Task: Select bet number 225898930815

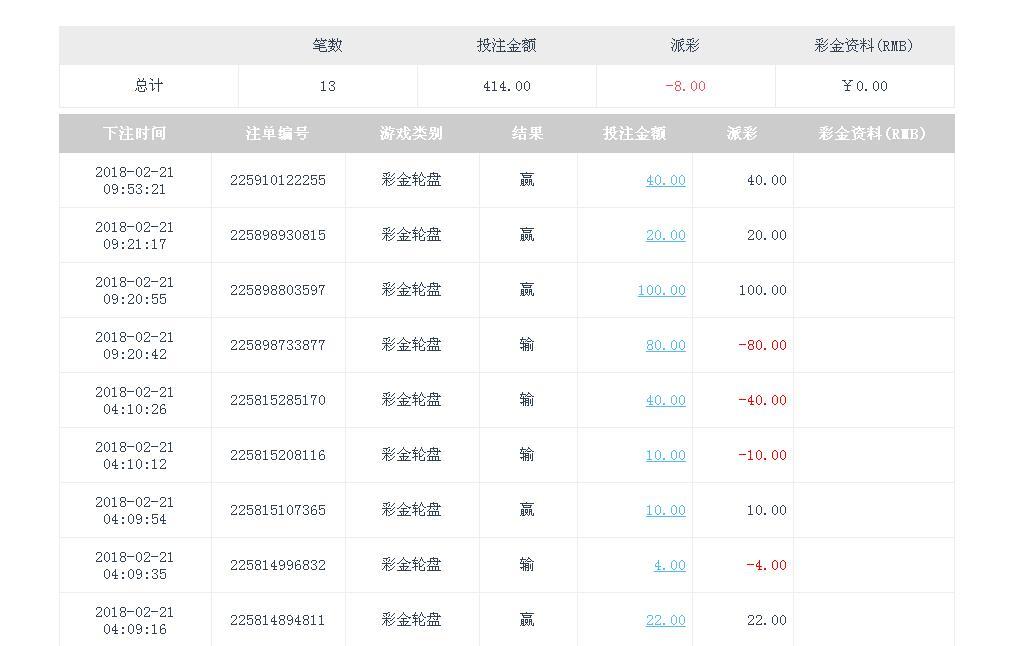Action: pyautogui.click(x=277, y=235)
